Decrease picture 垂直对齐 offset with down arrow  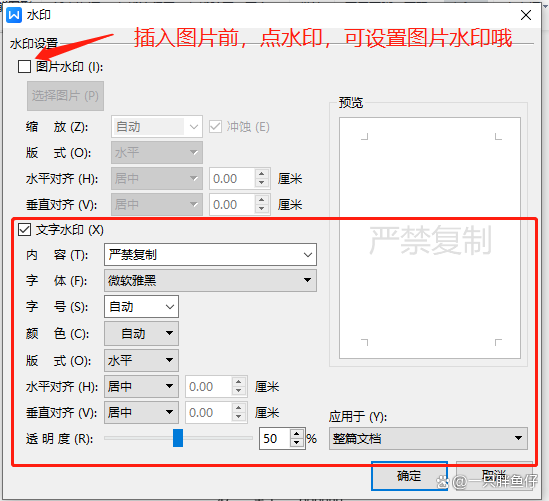point(262,209)
